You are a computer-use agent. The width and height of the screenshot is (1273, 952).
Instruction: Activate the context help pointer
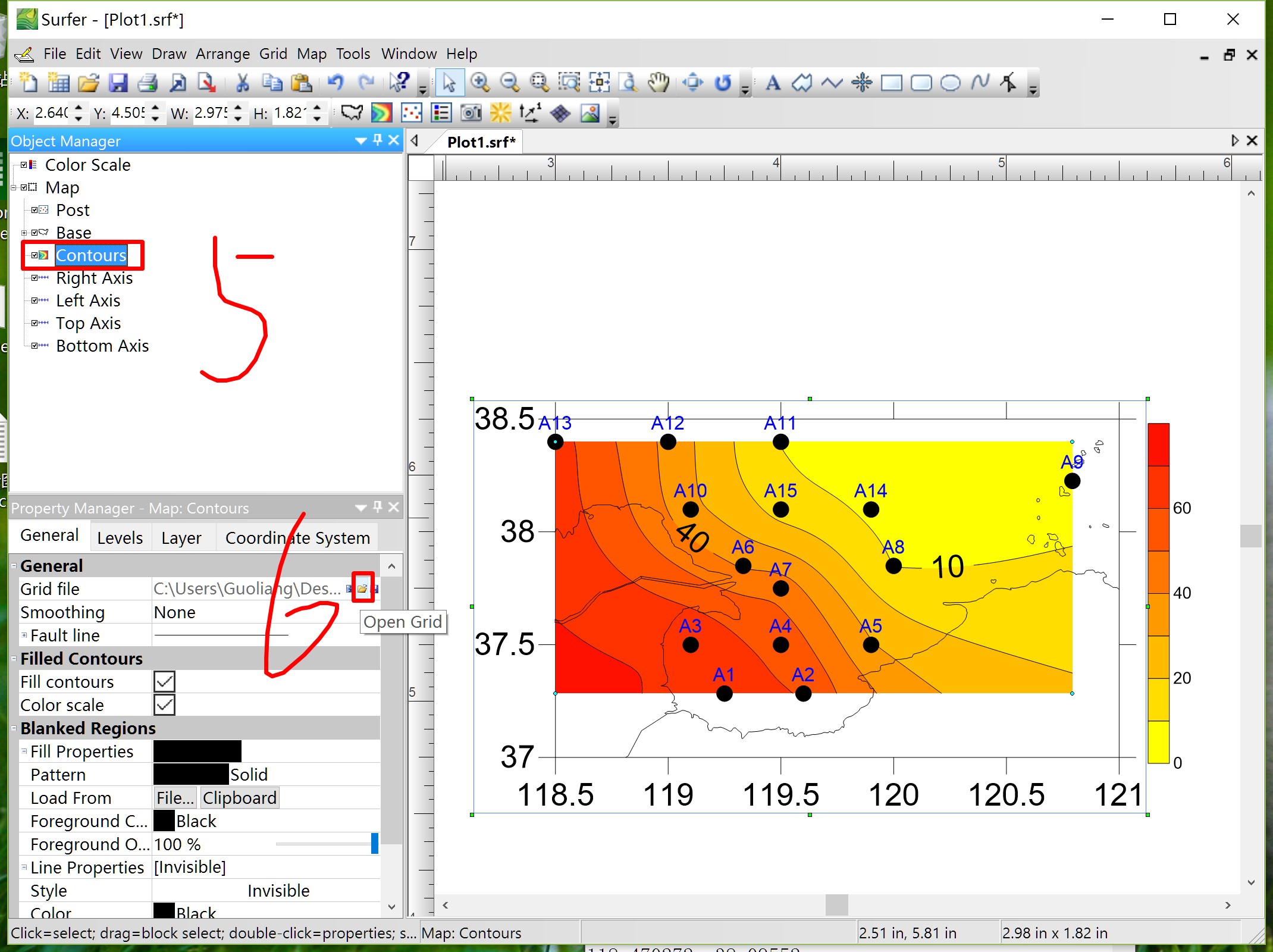tap(399, 83)
